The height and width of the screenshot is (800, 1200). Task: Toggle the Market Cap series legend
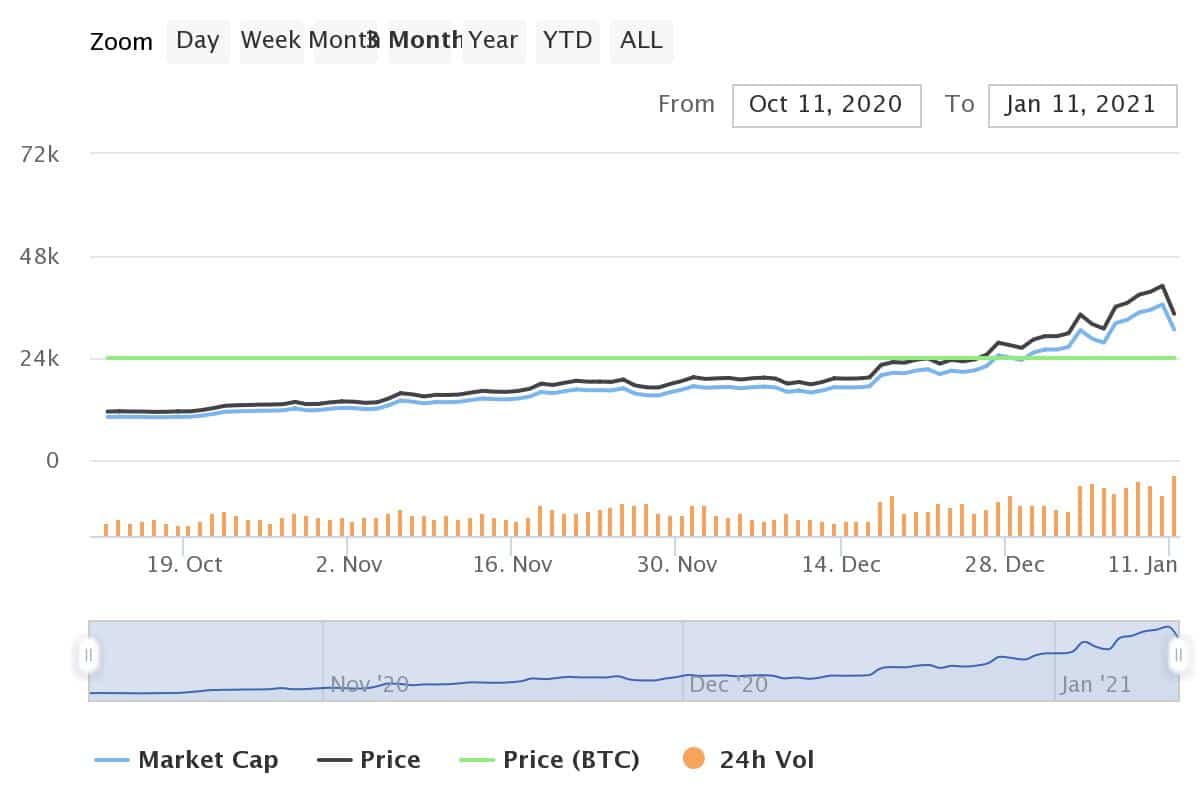point(187,760)
